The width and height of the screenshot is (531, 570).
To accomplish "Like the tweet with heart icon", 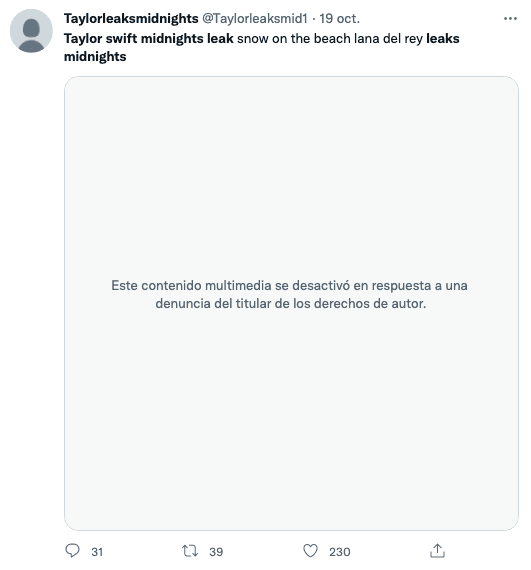I will pyautogui.click(x=310, y=551).
